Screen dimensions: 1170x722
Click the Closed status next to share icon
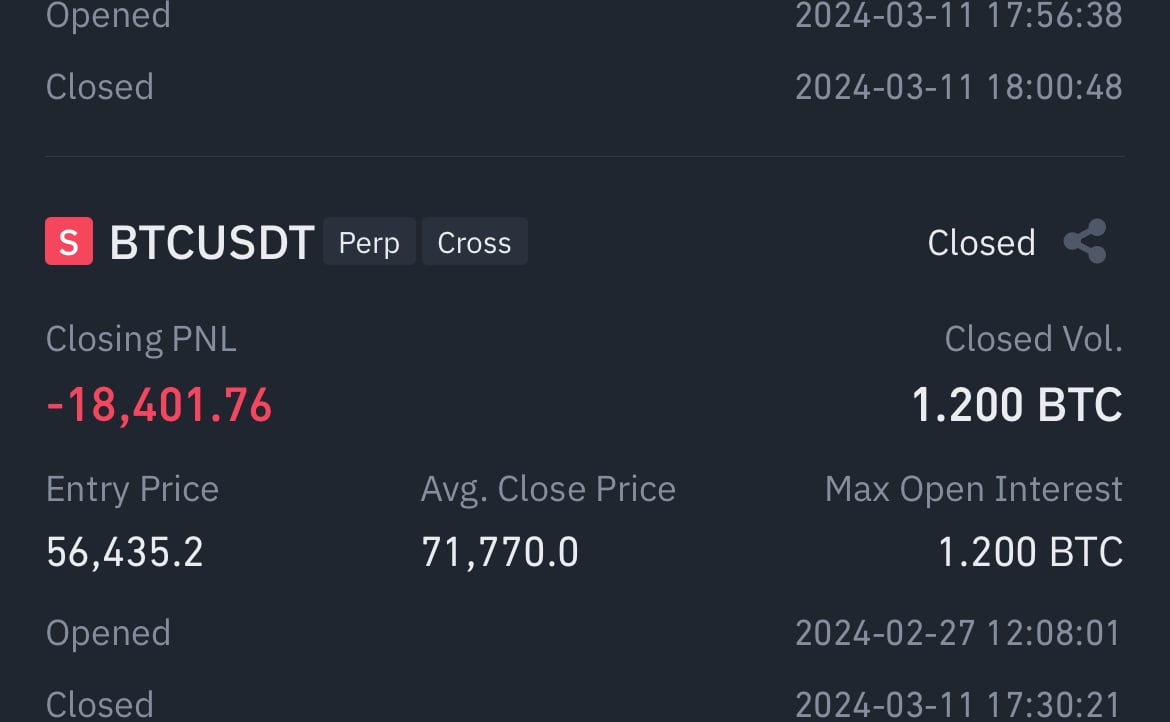pos(981,243)
